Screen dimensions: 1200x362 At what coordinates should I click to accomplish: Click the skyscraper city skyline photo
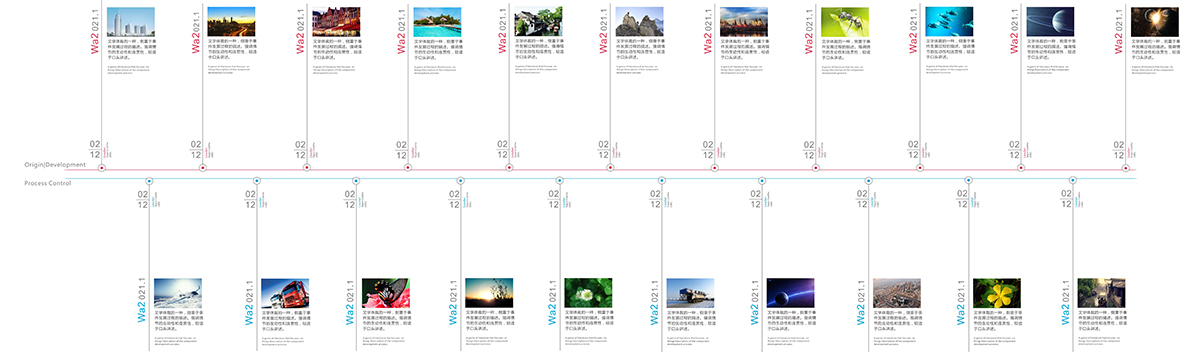pos(131,22)
